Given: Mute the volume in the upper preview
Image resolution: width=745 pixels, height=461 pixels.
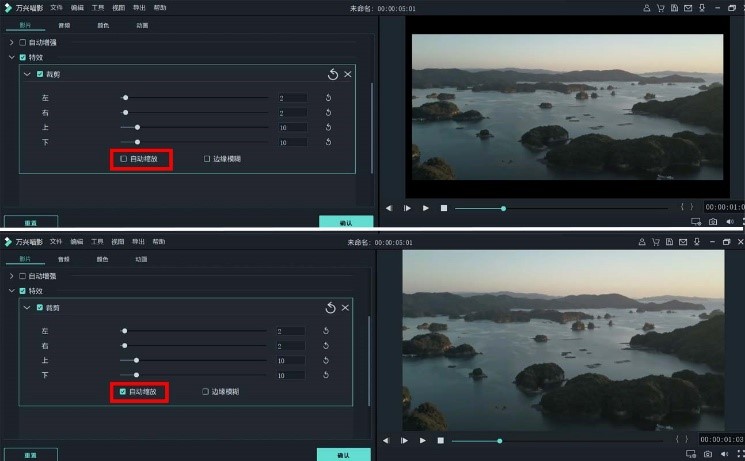Looking at the screenshot, I should pos(730,221).
